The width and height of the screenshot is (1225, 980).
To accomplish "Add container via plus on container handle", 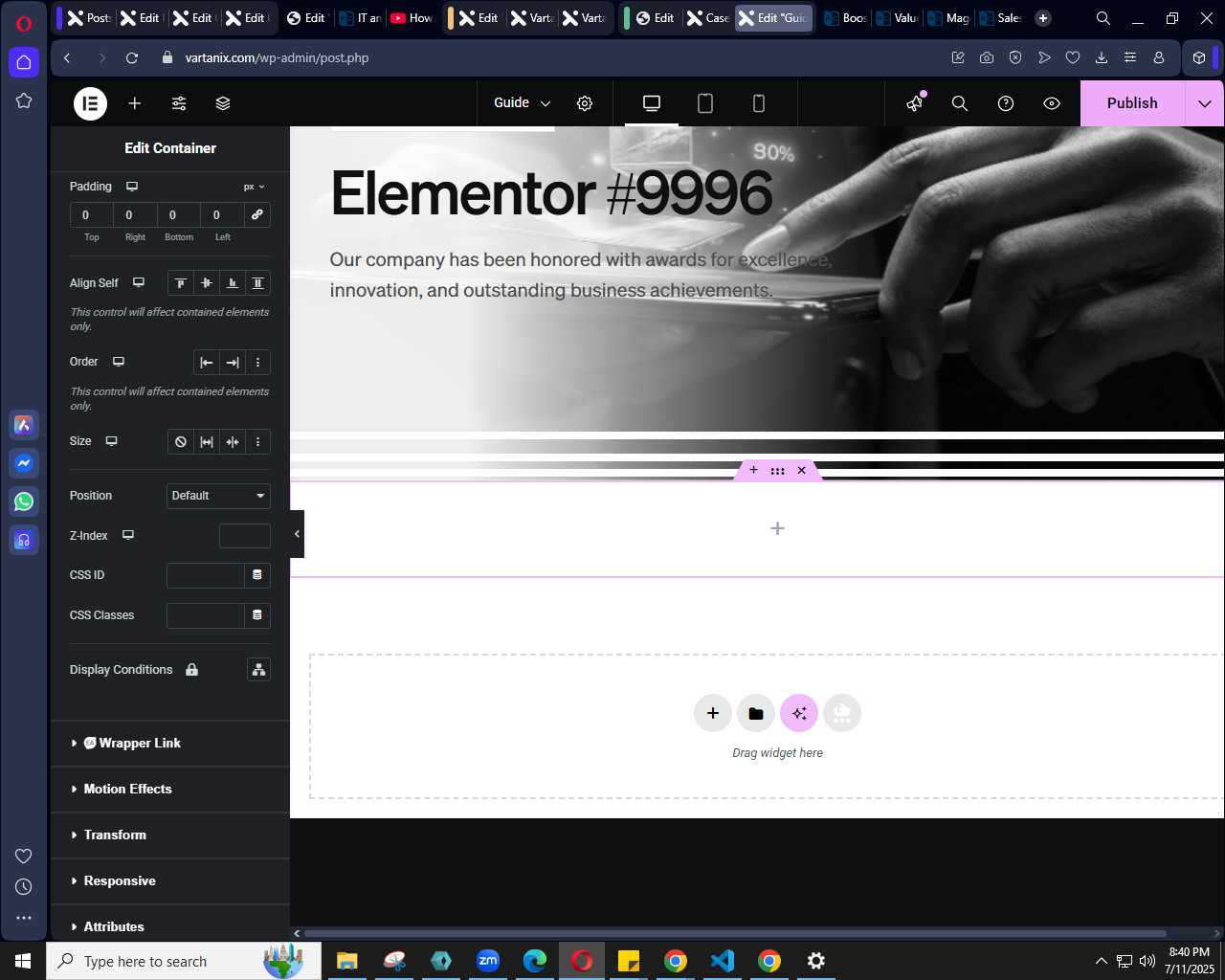I will (x=753, y=470).
